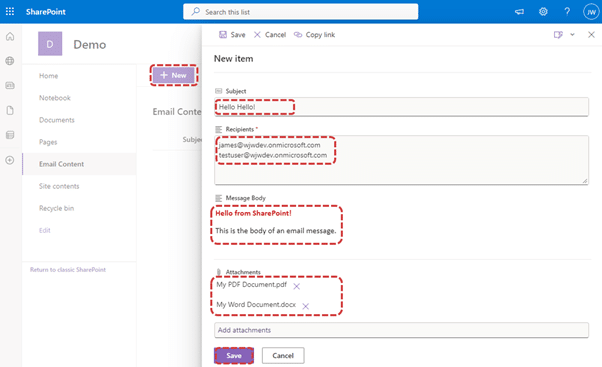Close the New item panel

[591, 35]
